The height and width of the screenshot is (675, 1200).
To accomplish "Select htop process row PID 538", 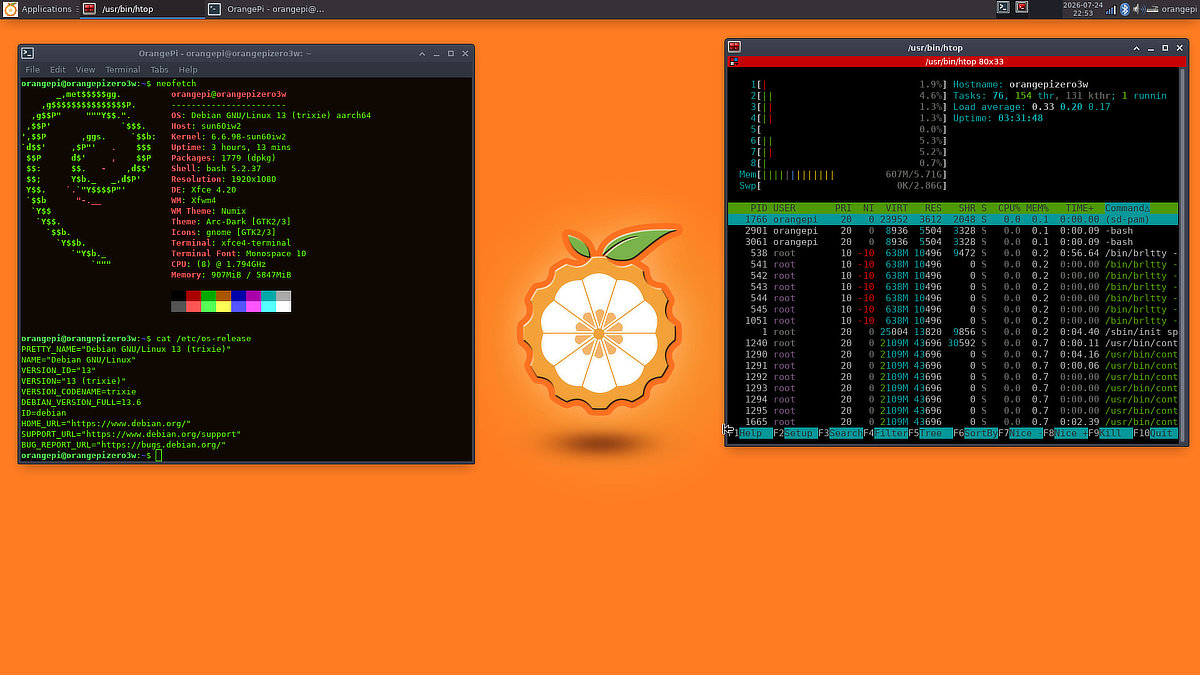I will (x=953, y=253).
